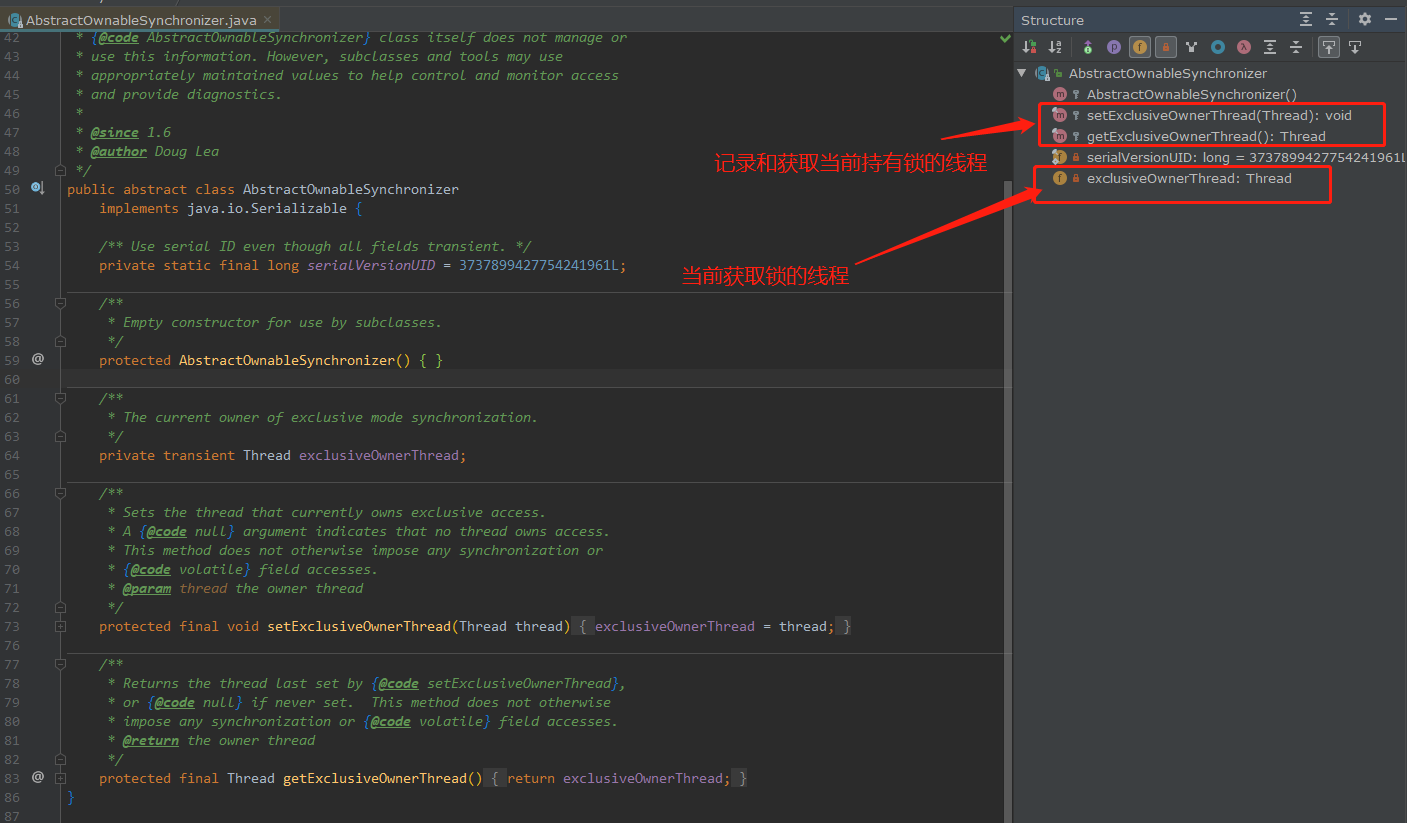The image size is (1407, 823).
Task: Disable Autoscroll to Source button
Action: pyautogui.click(x=1329, y=47)
